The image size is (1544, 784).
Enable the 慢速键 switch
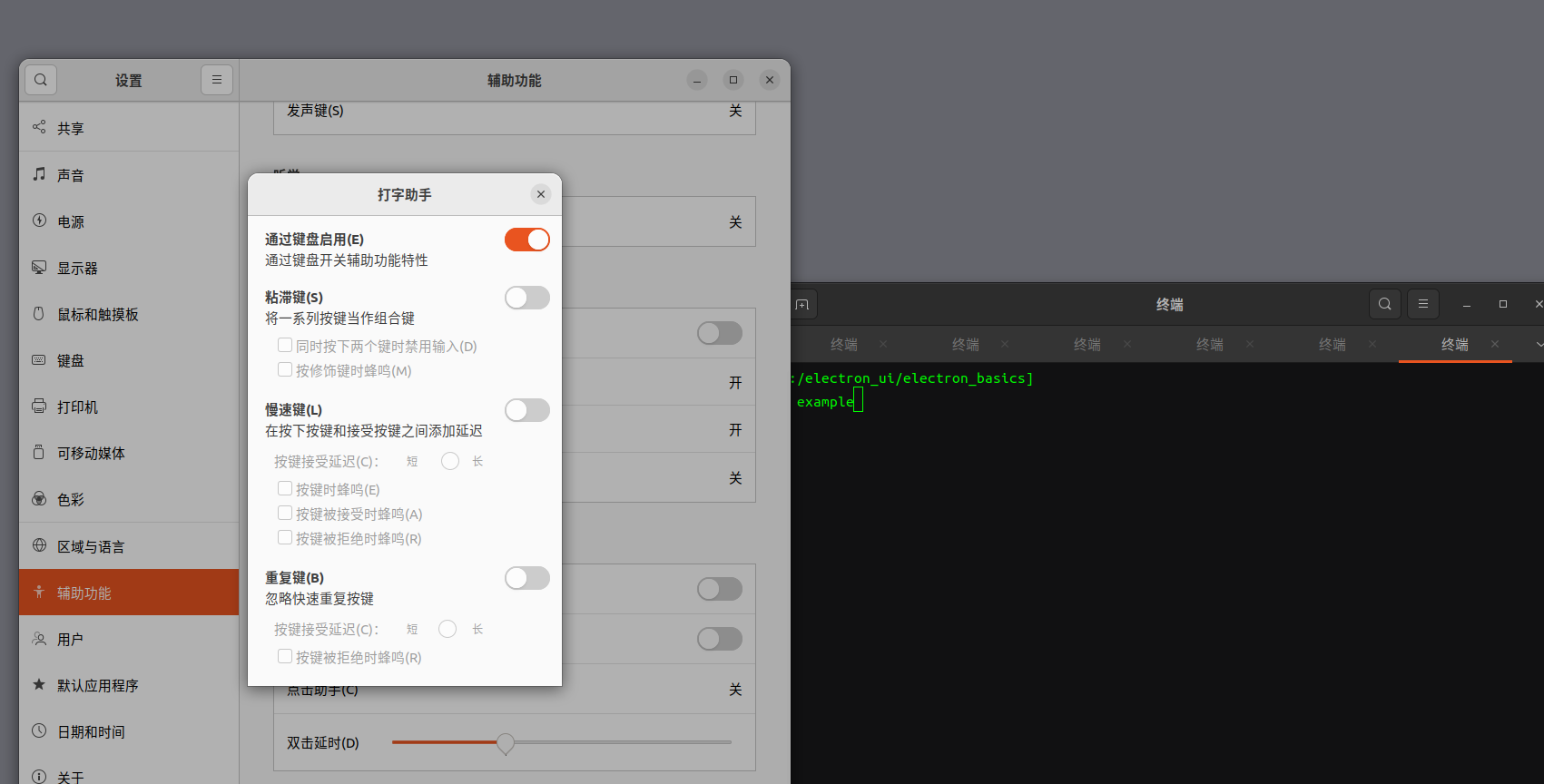[527, 410]
